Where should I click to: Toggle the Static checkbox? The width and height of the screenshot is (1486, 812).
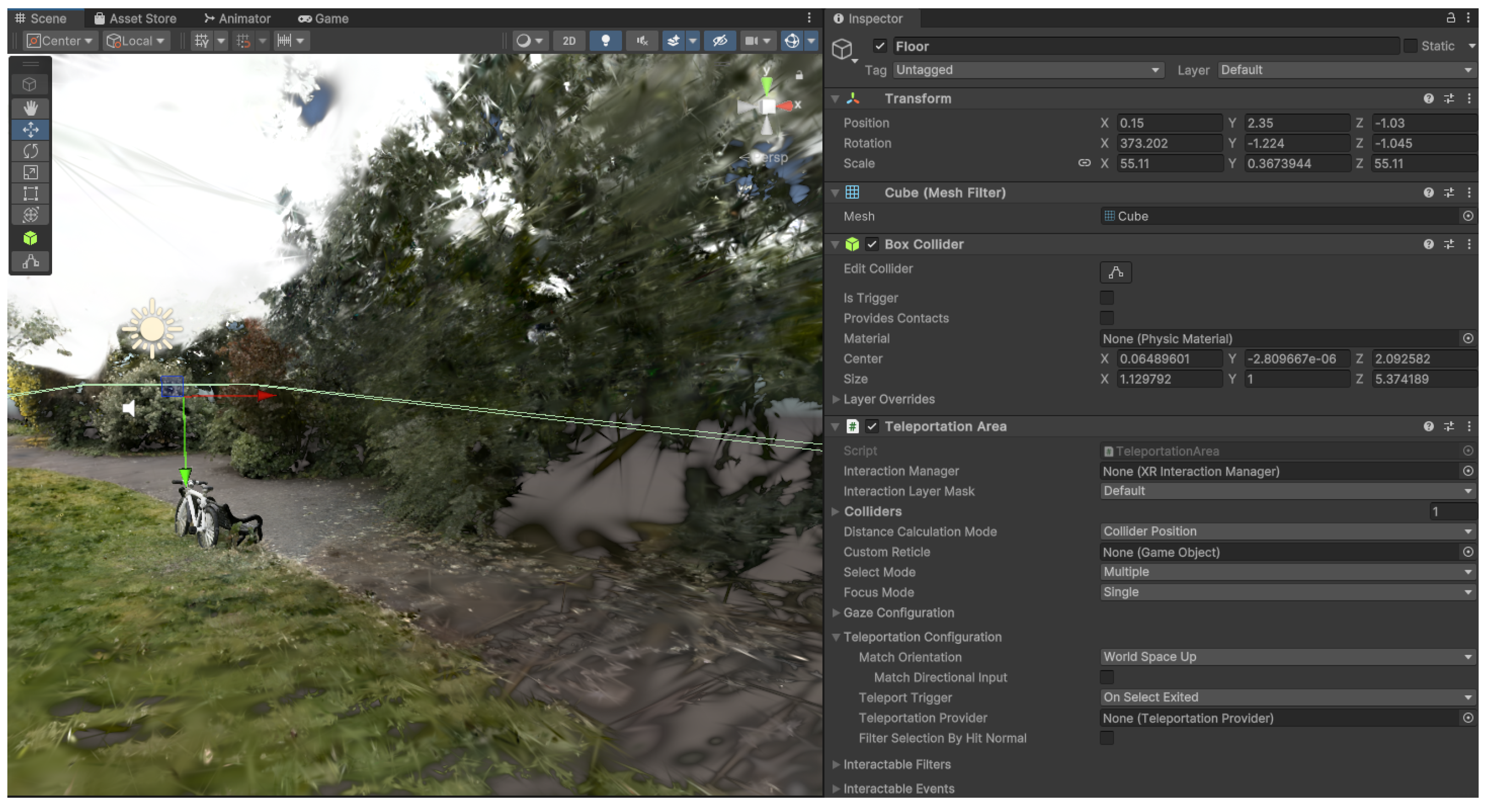click(x=1410, y=46)
